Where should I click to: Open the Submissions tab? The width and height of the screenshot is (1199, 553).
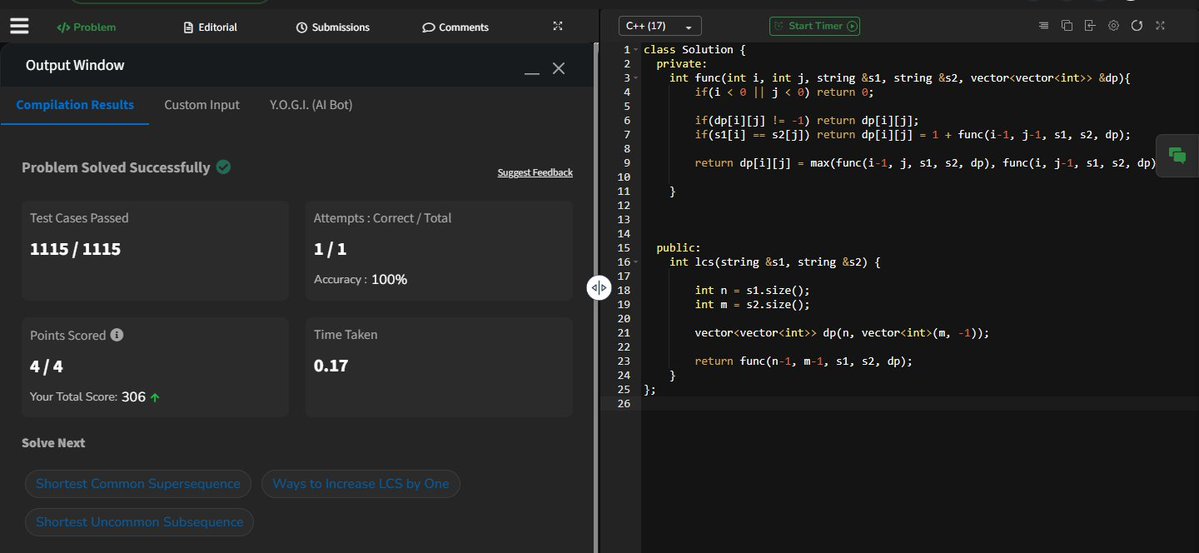point(333,28)
